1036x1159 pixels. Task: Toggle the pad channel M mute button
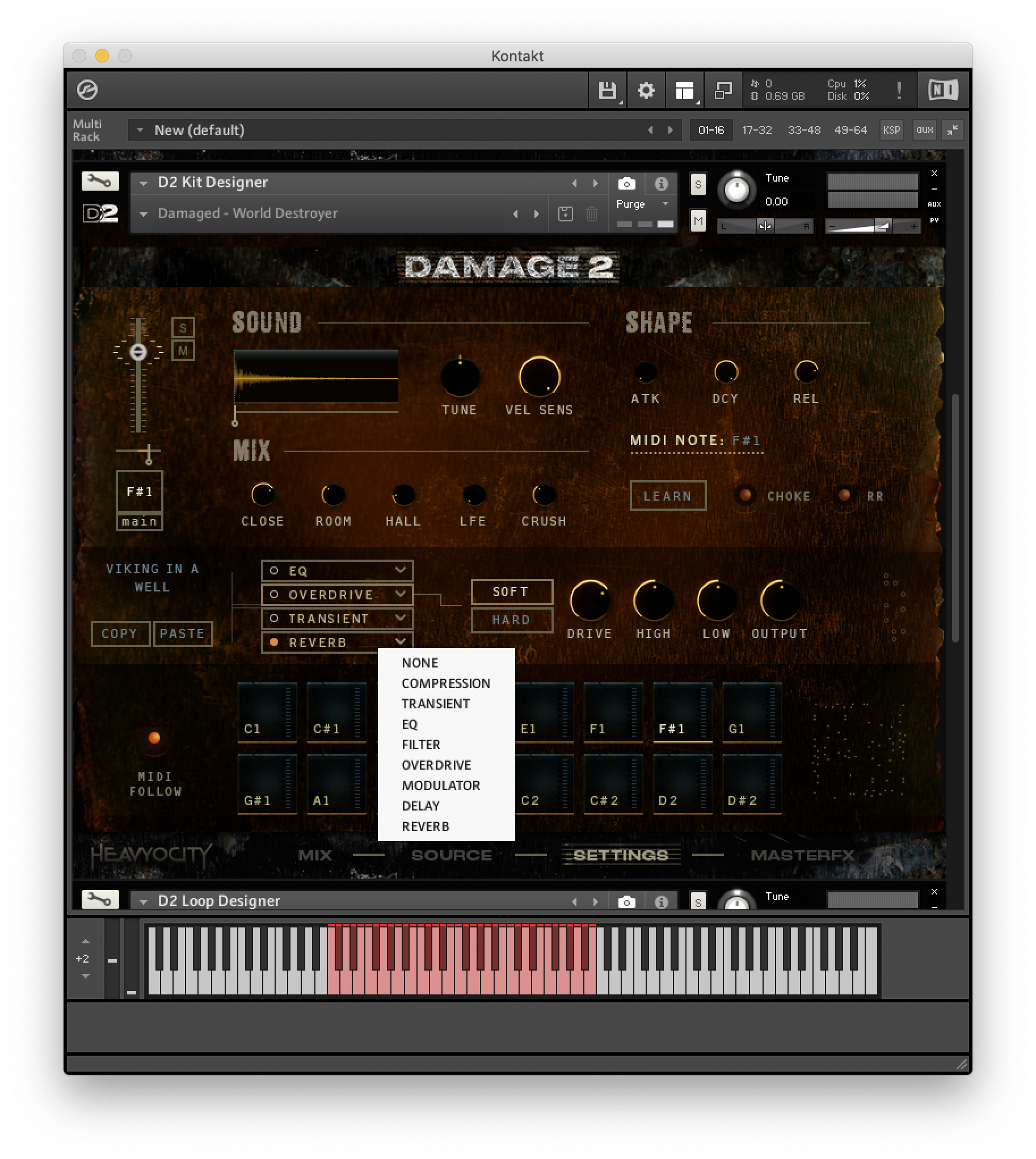(x=183, y=351)
